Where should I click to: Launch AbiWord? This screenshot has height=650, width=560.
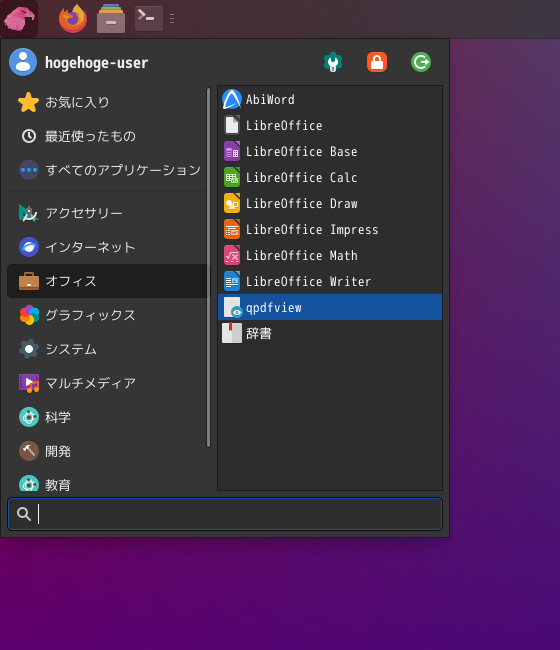(x=330, y=99)
